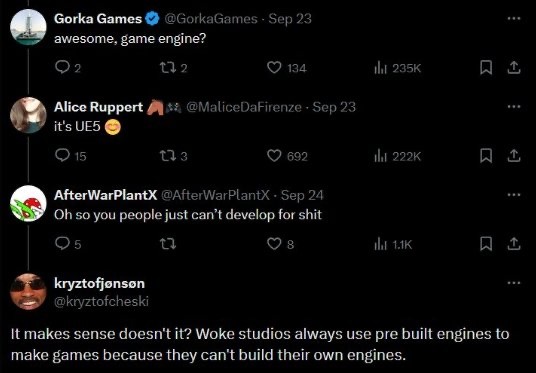Open replies on Gorka Games tweet
The height and width of the screenshot is (373, 536).
pos(68,68)
